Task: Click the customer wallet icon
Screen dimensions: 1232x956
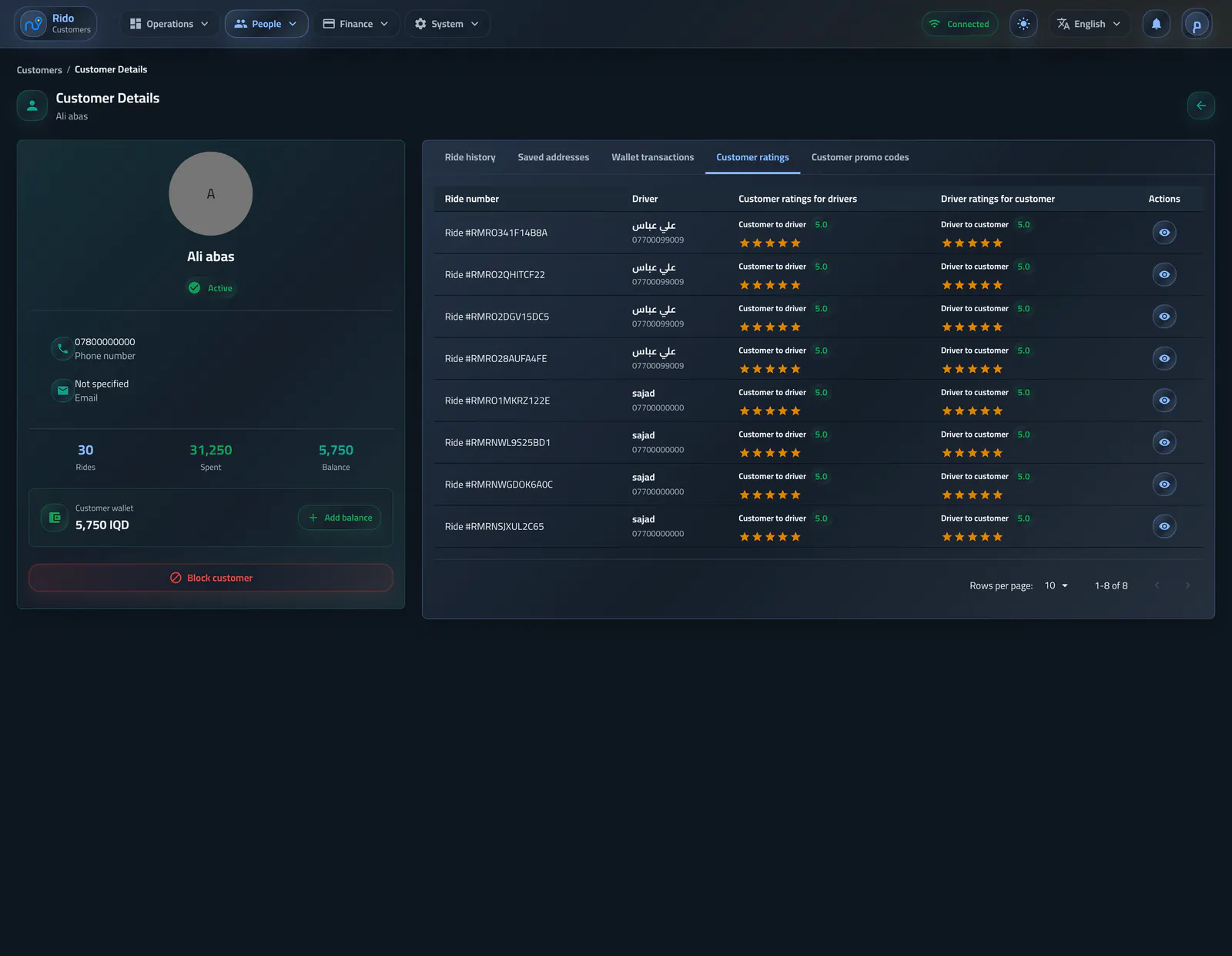Action: [x=55, y=518]
